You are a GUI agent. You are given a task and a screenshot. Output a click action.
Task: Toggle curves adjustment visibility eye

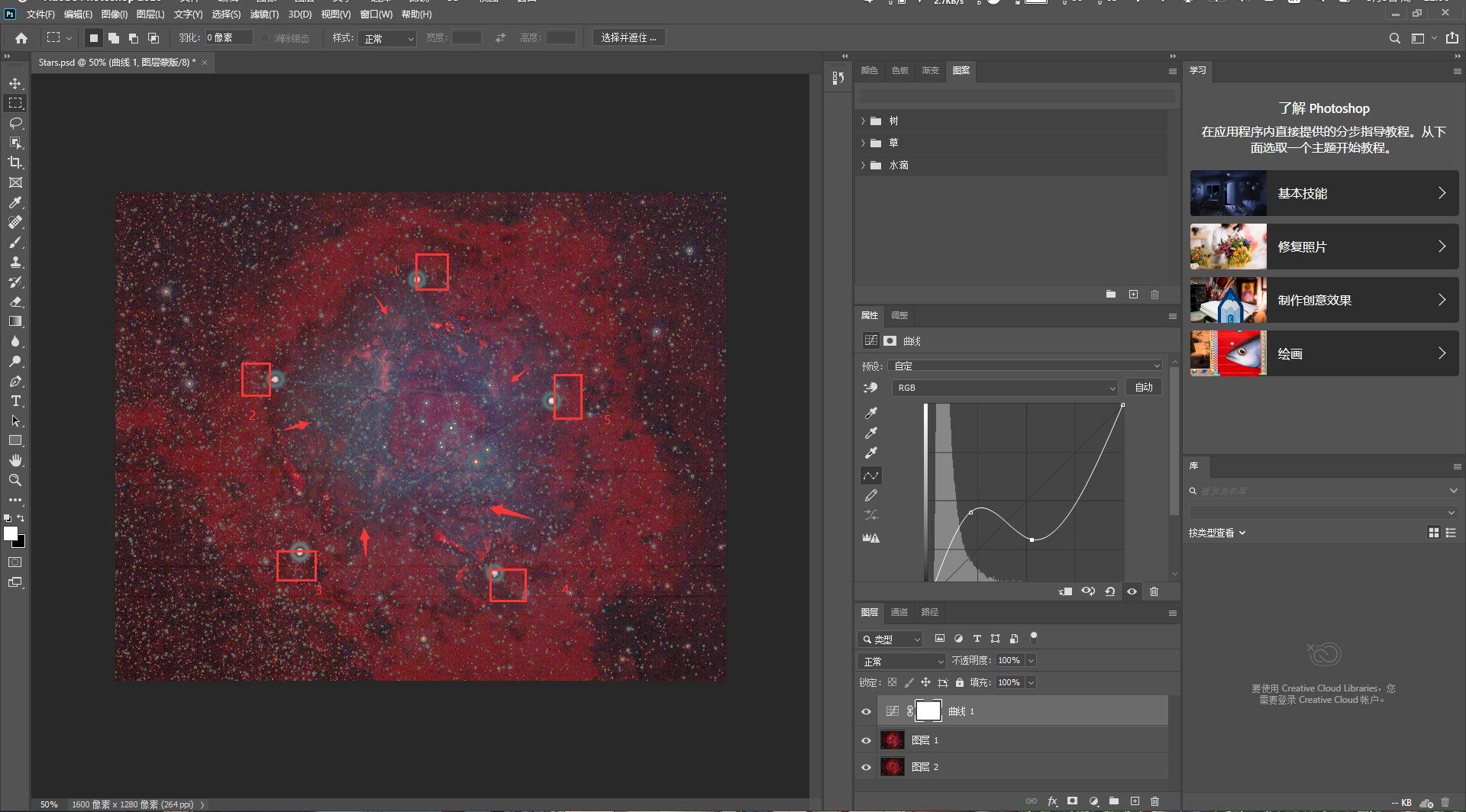coord(1132,591)
